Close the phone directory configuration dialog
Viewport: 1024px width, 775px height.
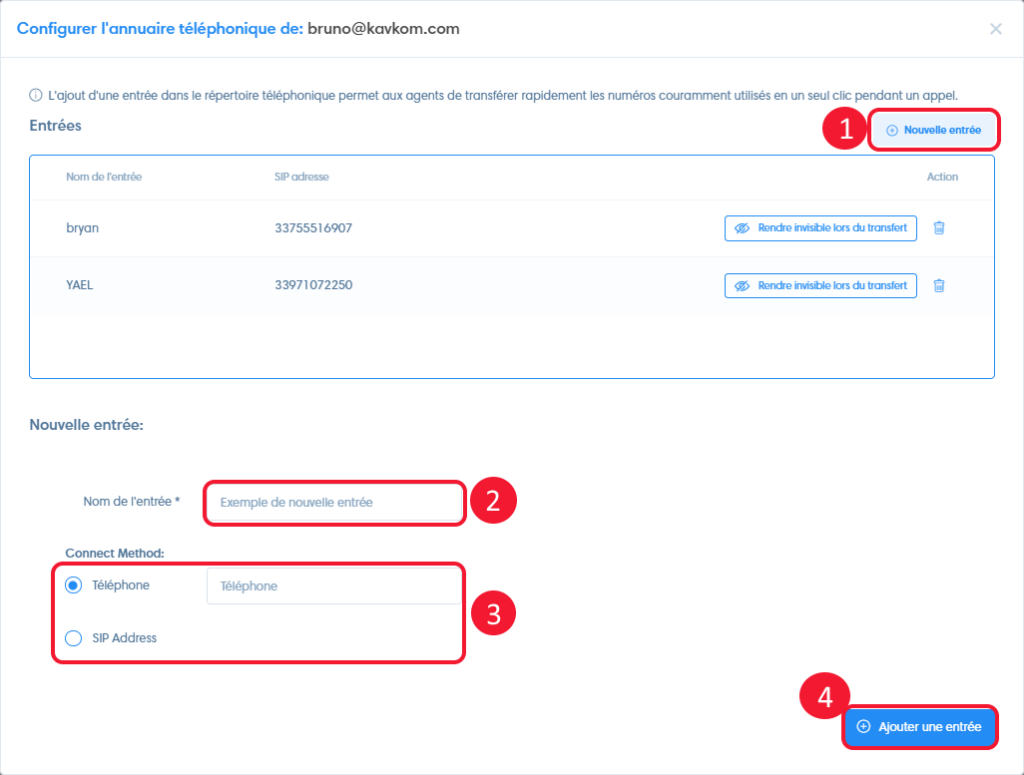[x=996, y=29]
